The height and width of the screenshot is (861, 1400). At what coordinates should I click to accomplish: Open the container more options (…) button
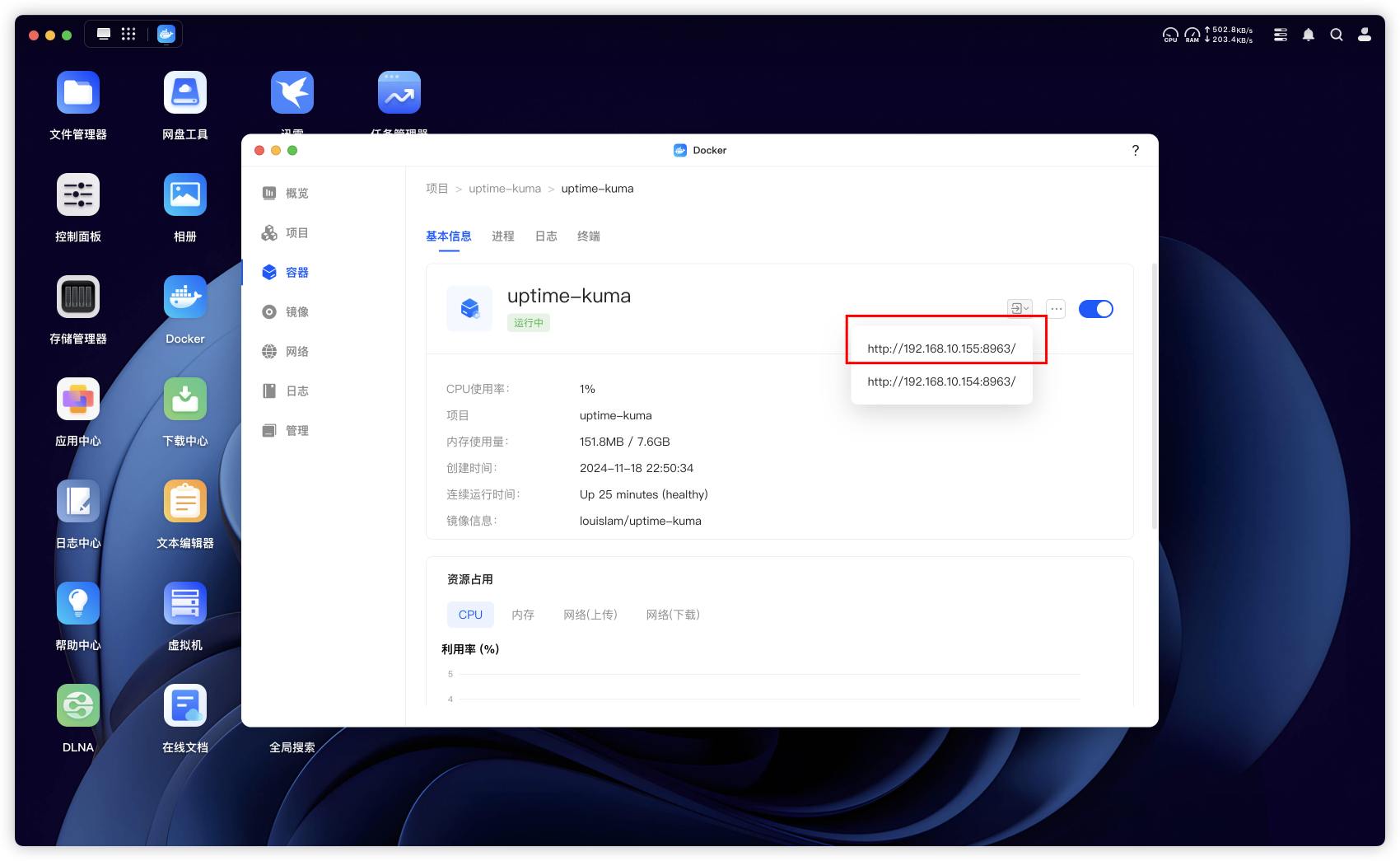click(1057, 309)
